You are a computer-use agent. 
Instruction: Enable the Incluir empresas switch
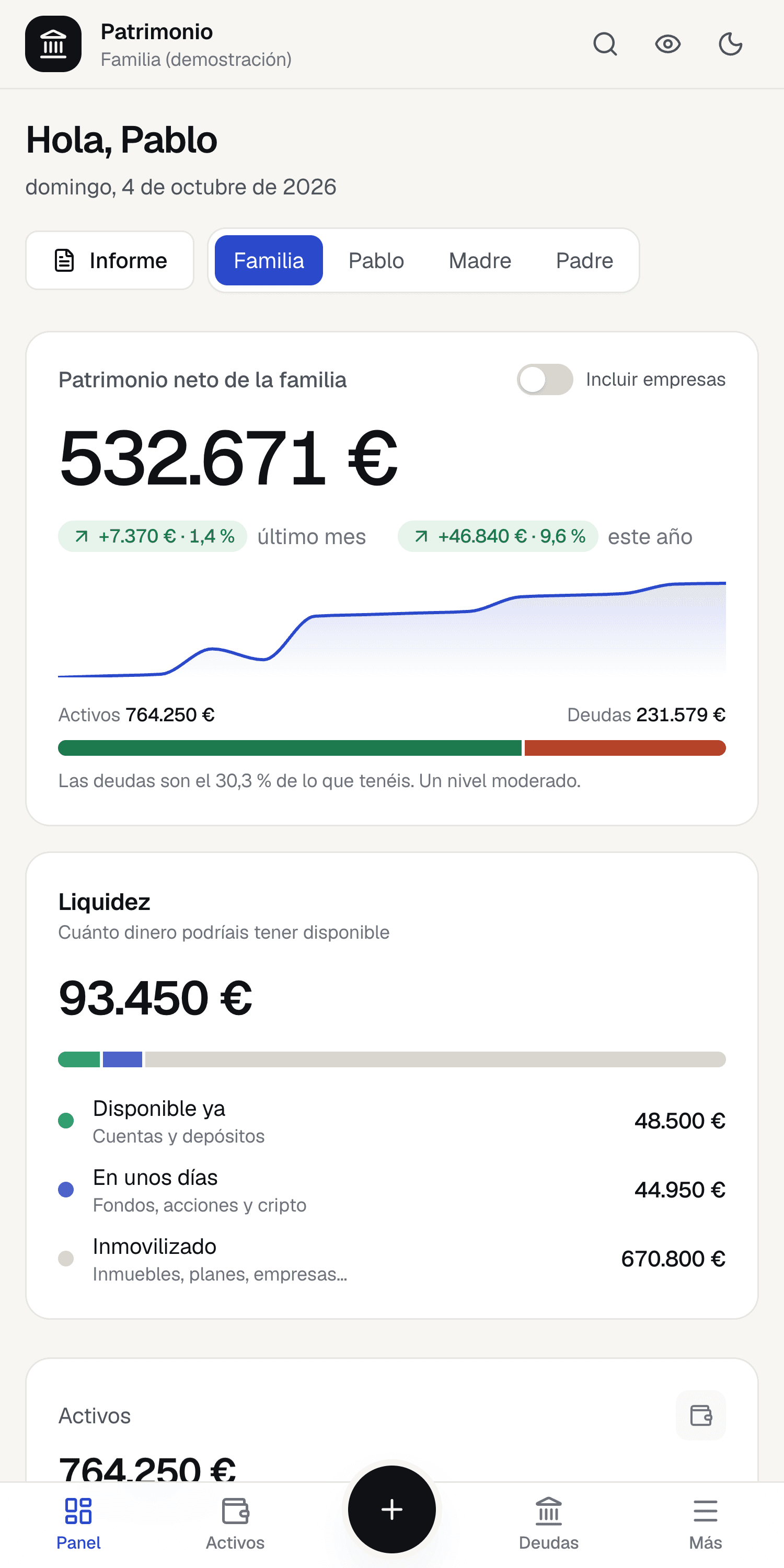545,380
